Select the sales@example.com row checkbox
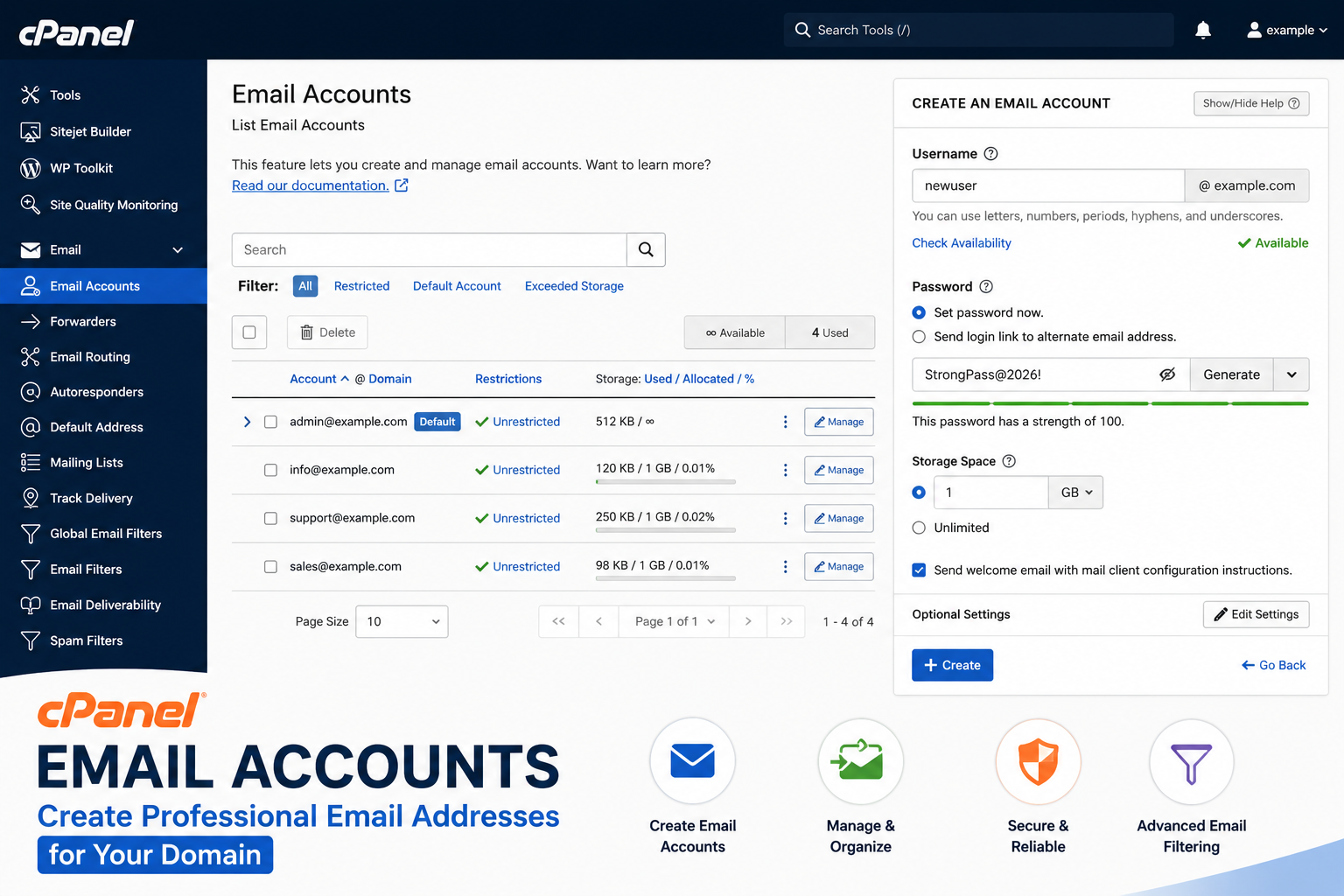This screenshot has height=896, width=1344. pos(270,566)
